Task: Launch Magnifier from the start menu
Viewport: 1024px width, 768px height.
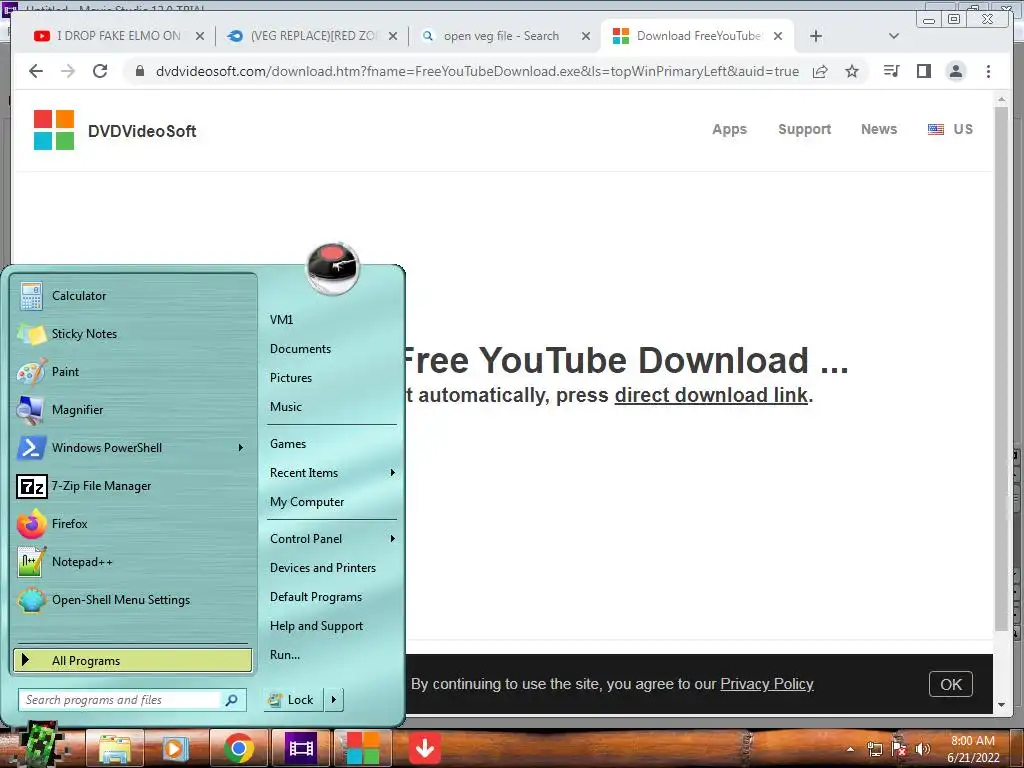Action: (x=133, y=409)
